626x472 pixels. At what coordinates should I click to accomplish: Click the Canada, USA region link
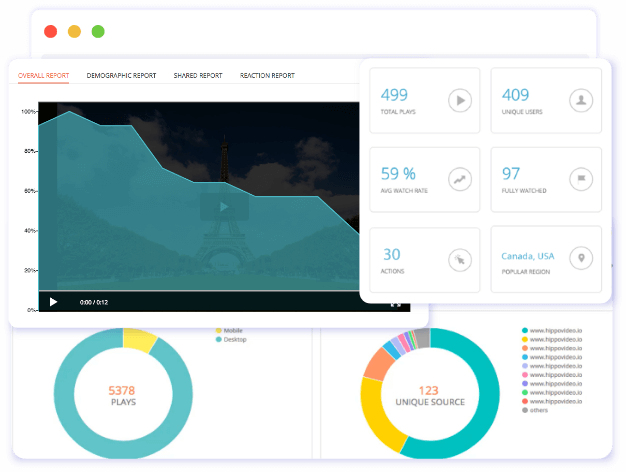(x=527, y=256)
